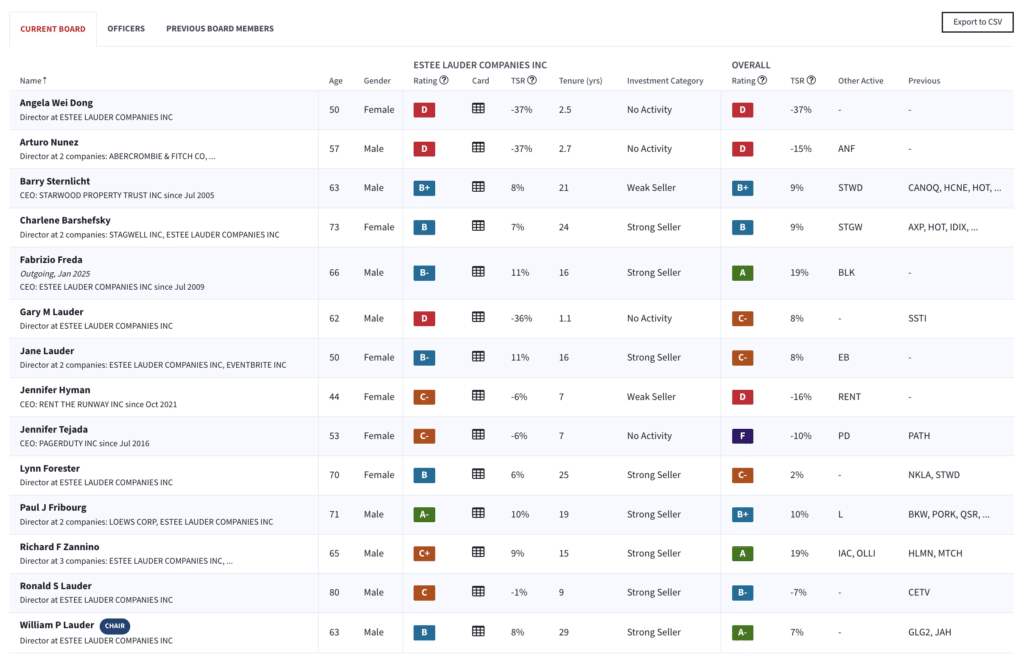The height and width of the screenshot is (660, 1024).
Task: Click STWD in Barry Sternlicht's Other Active cell
Action: tap(850, 188)
